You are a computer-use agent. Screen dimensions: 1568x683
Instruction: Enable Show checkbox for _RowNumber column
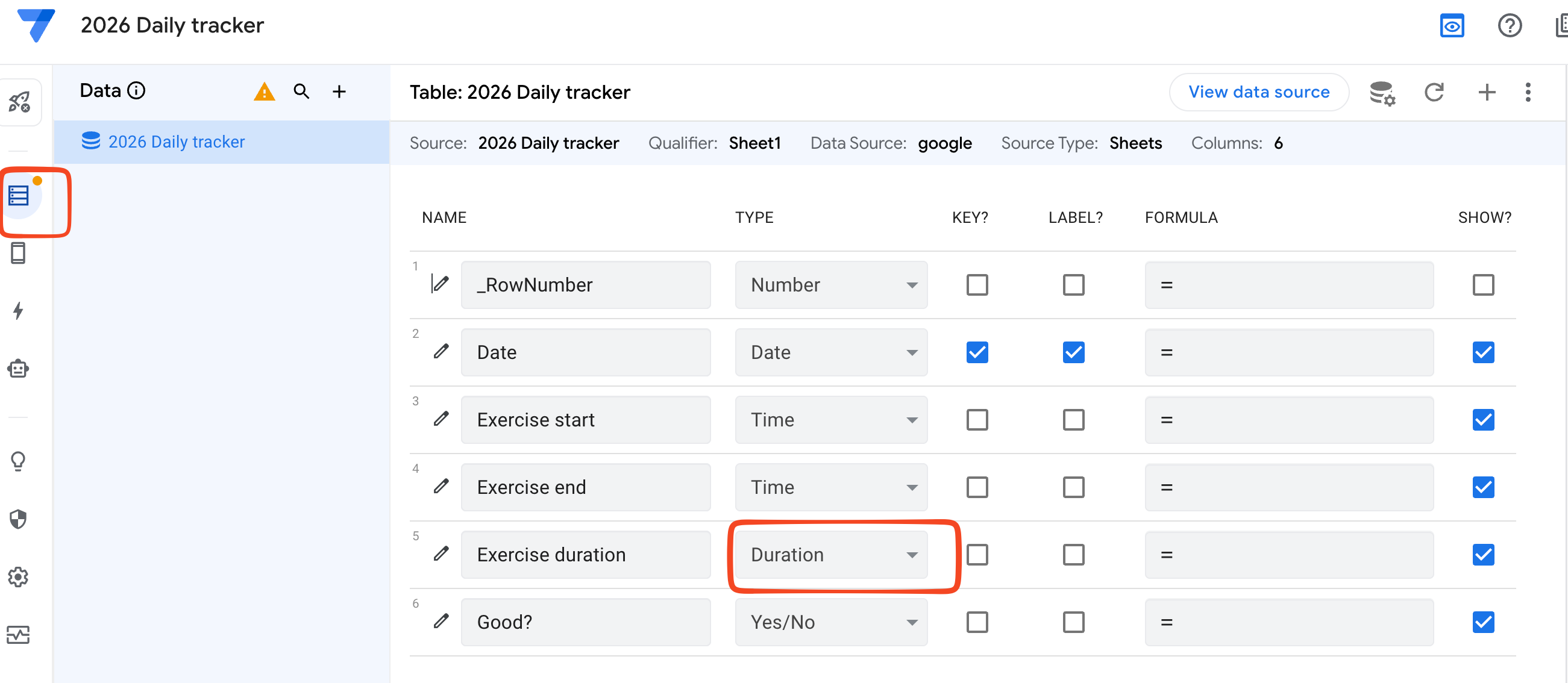pos(1482,285)
